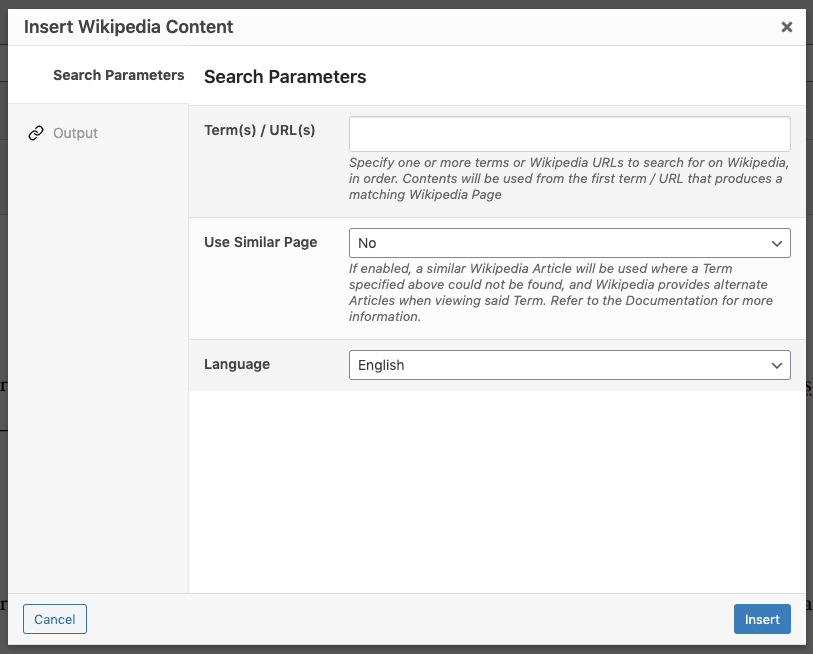Click the blue Insert button
813x654 pixels.
tap(762, 619)
